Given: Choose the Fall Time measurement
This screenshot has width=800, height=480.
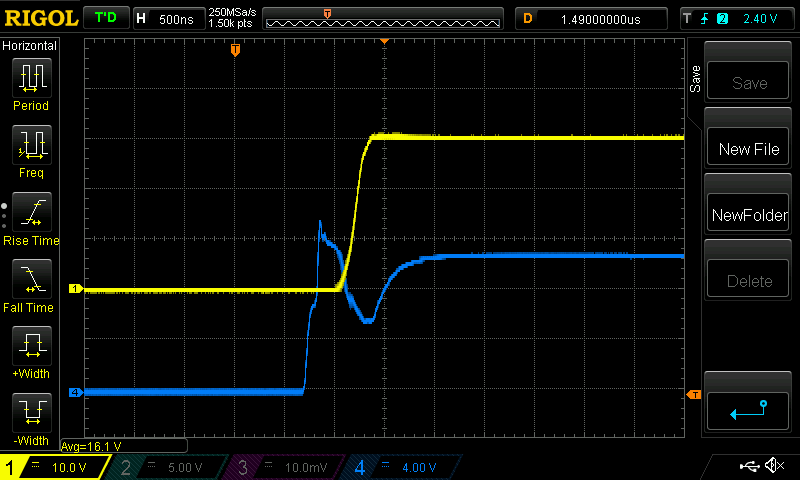Looking at the screenshot, I should (x=30, y=281).
